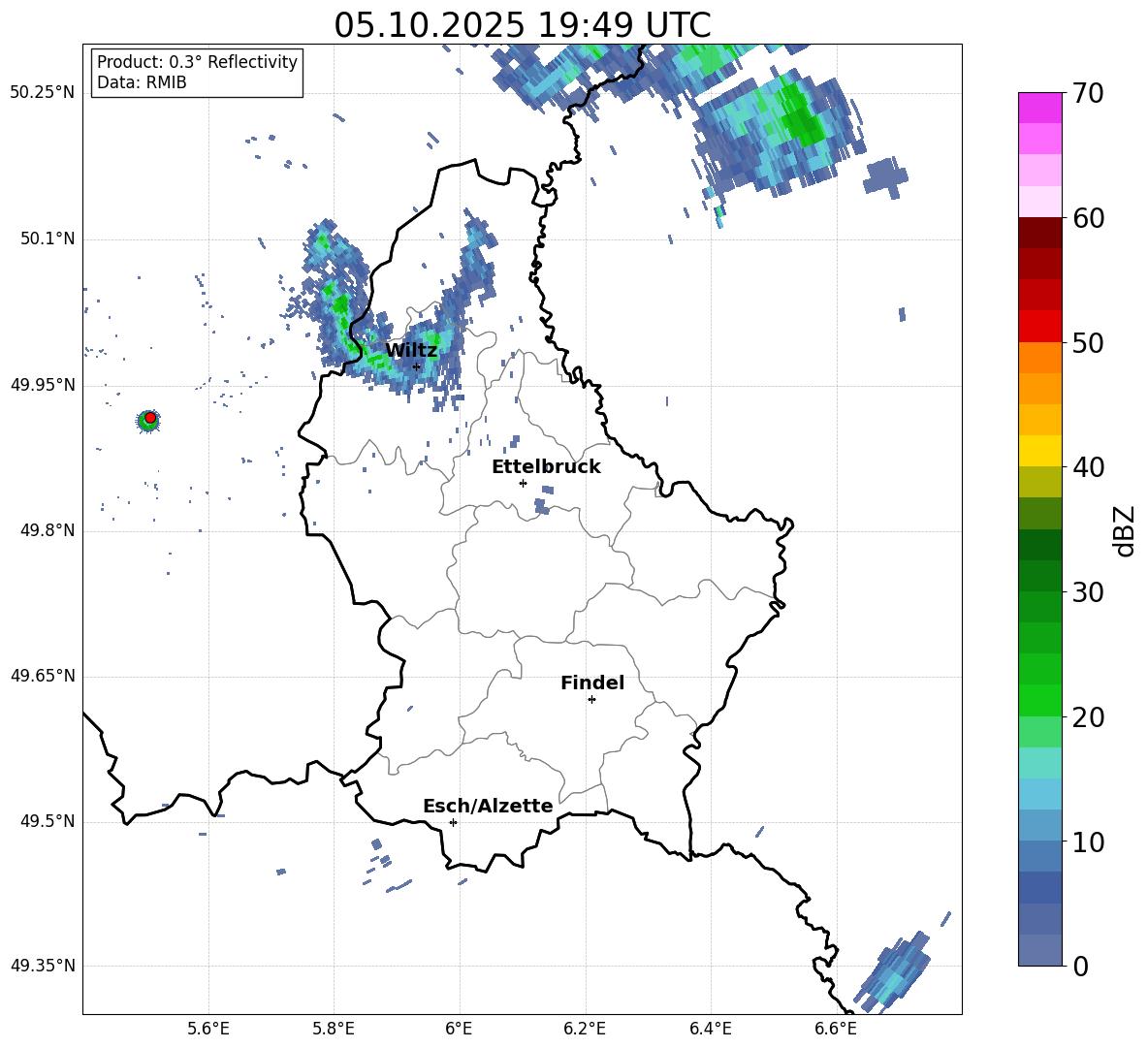Viewport: 1148px width, 1048px height.
Task: Pick the bright red swatch just above 50 dBZ
Action: coord(1039,327)
